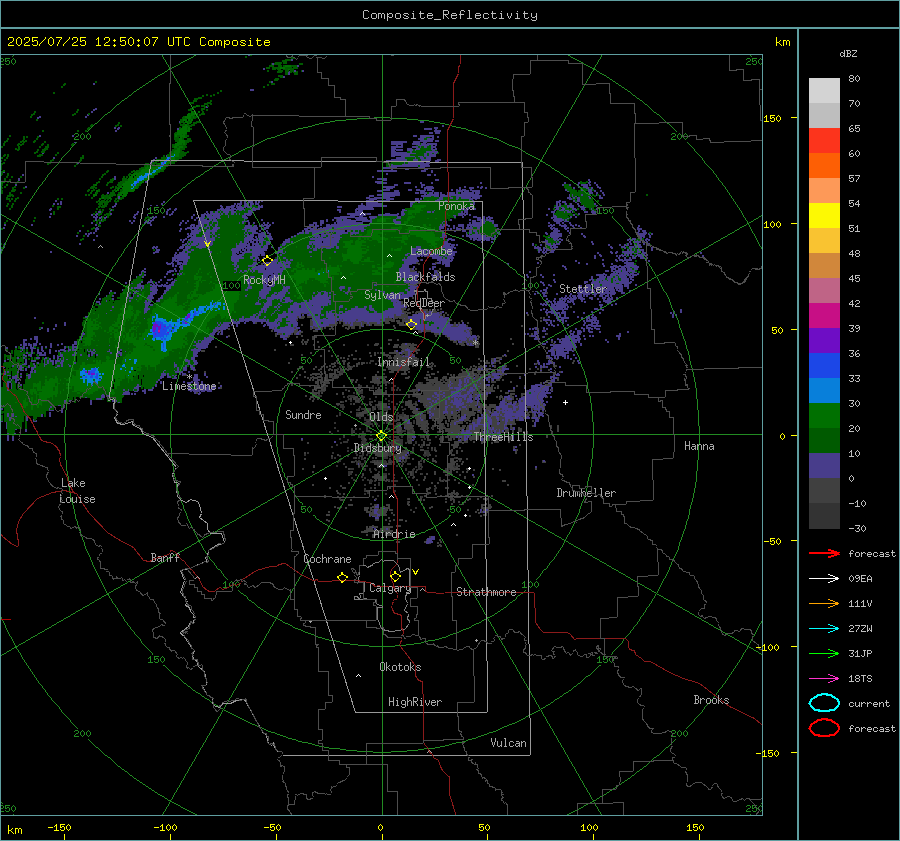The image size is (900, 841).
Task: Click the orange 111V arrow icon
Action: [824, 603]
